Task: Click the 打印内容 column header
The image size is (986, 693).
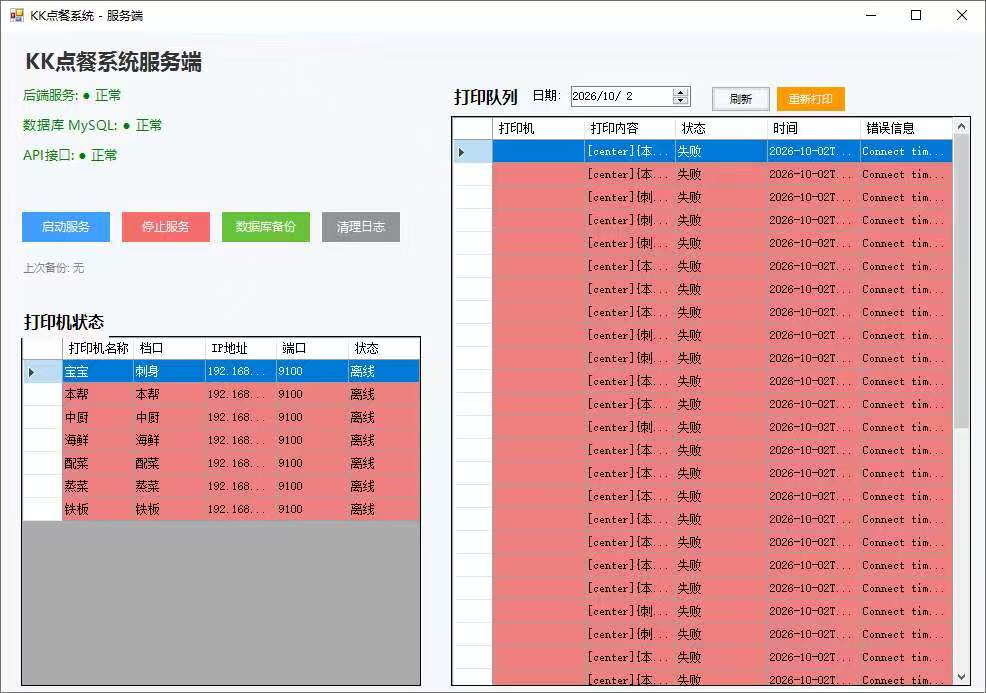Action: [630, 128]
